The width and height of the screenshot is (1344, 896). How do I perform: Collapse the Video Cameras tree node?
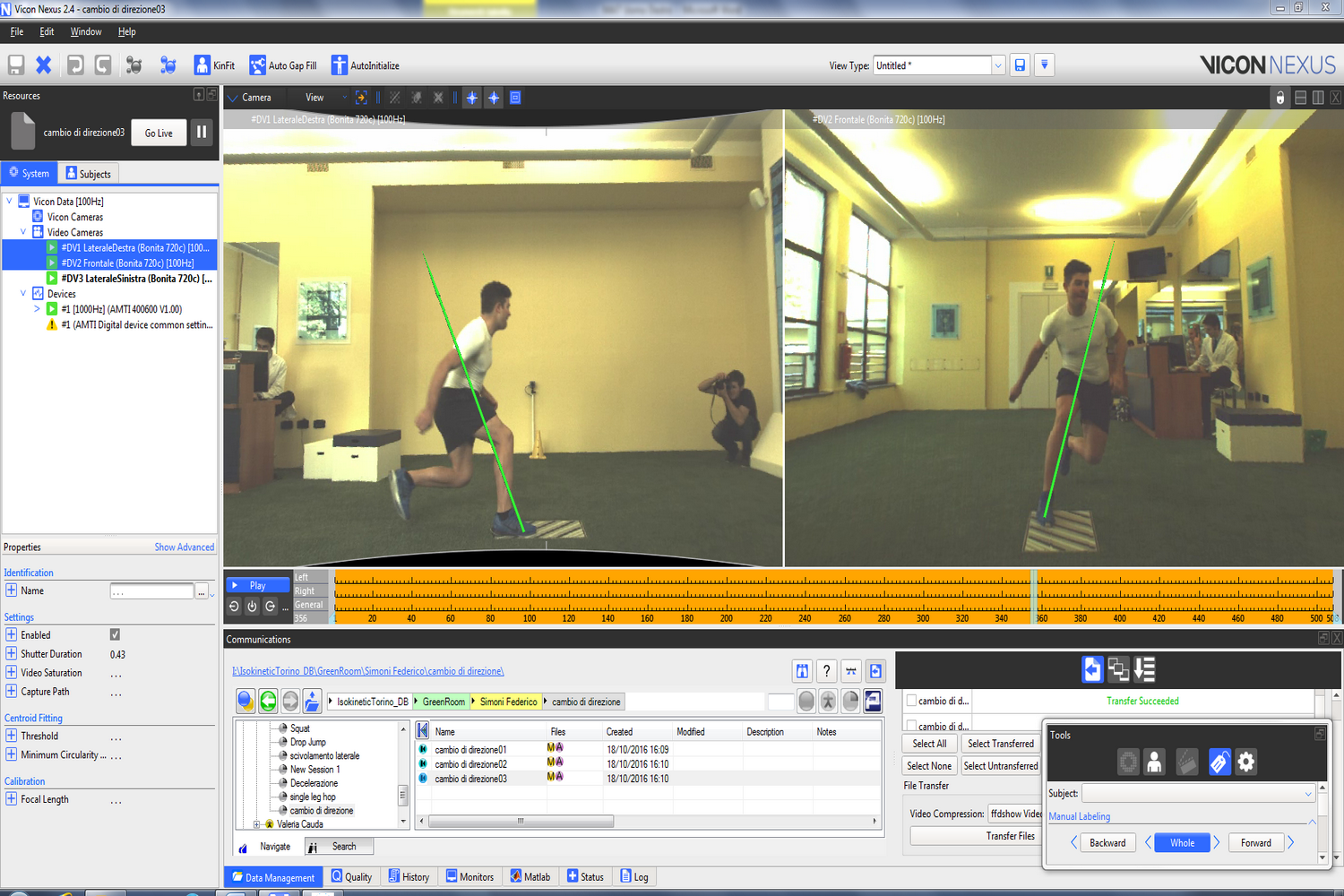pyautogui.click(x=23, y=232)
